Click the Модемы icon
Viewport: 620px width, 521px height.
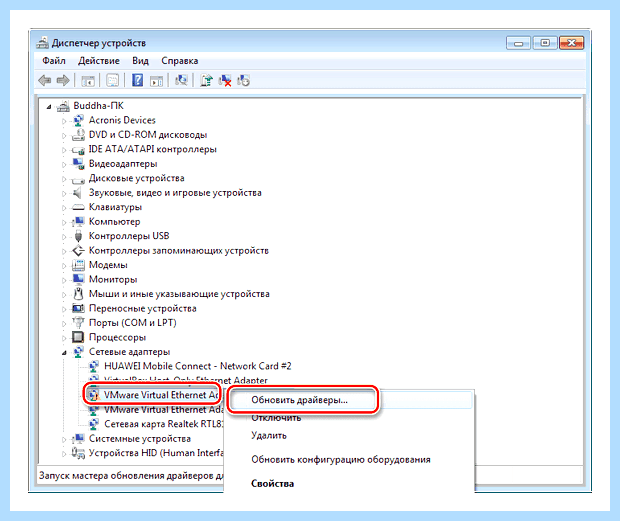tap(78, 265)
